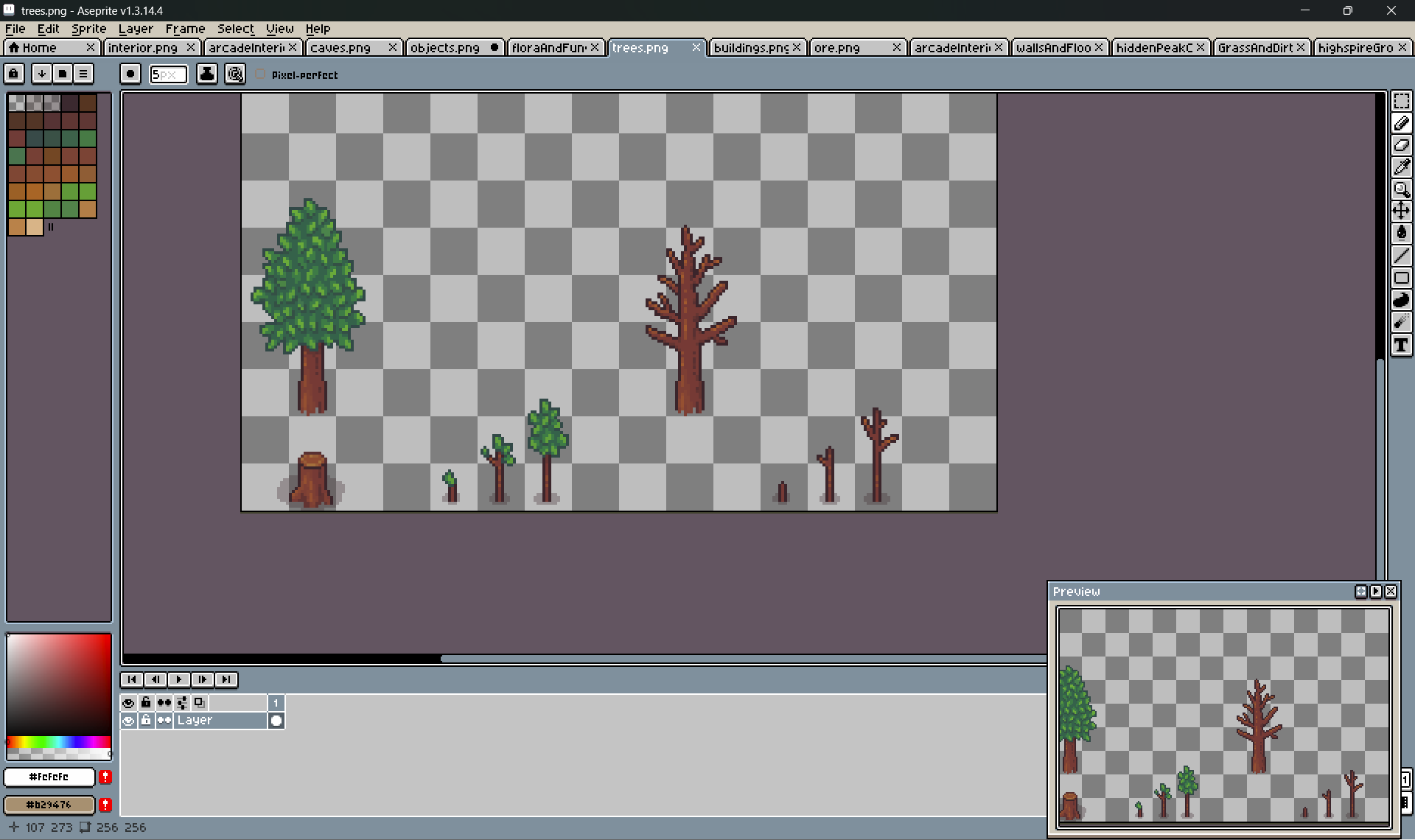Select the Pencil tool
1415x840 pixels.
[1401, 124]
